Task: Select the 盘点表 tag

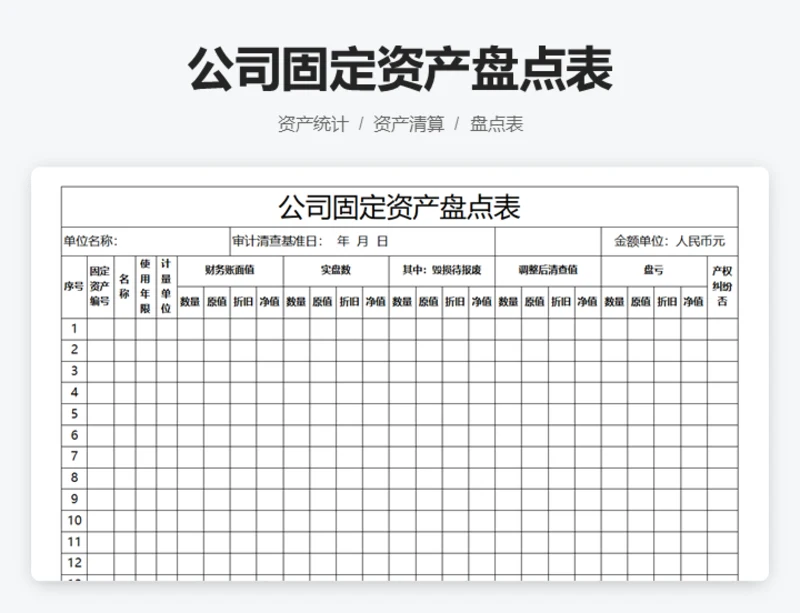Action: (496, 124)
